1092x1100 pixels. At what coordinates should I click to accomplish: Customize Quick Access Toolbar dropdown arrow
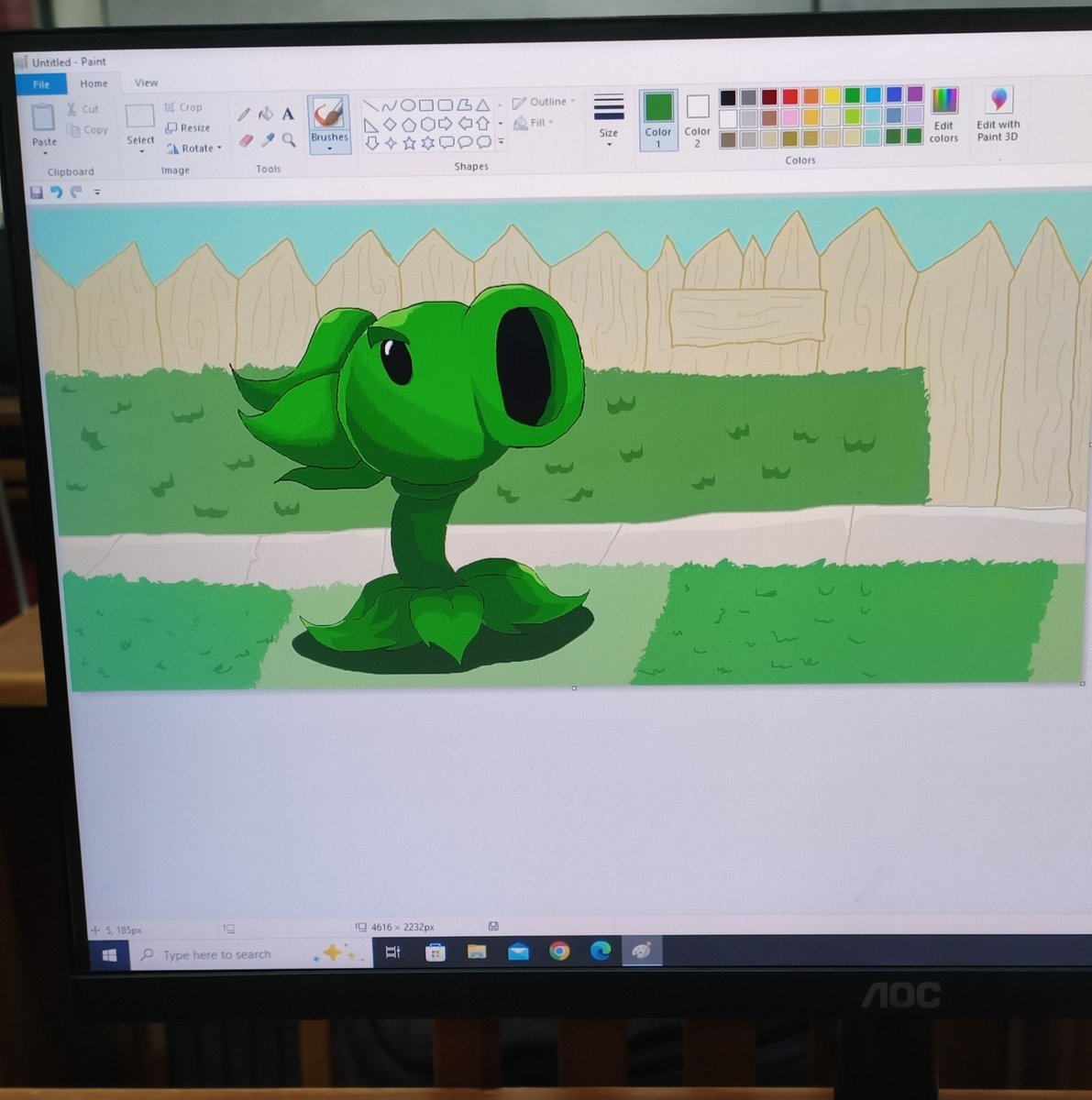(97, 192)
